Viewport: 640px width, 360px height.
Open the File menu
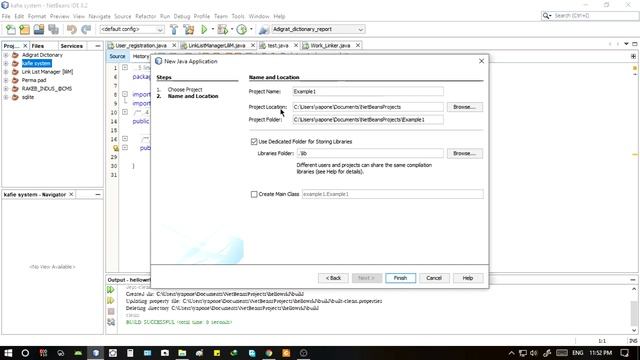click(6, 16)
